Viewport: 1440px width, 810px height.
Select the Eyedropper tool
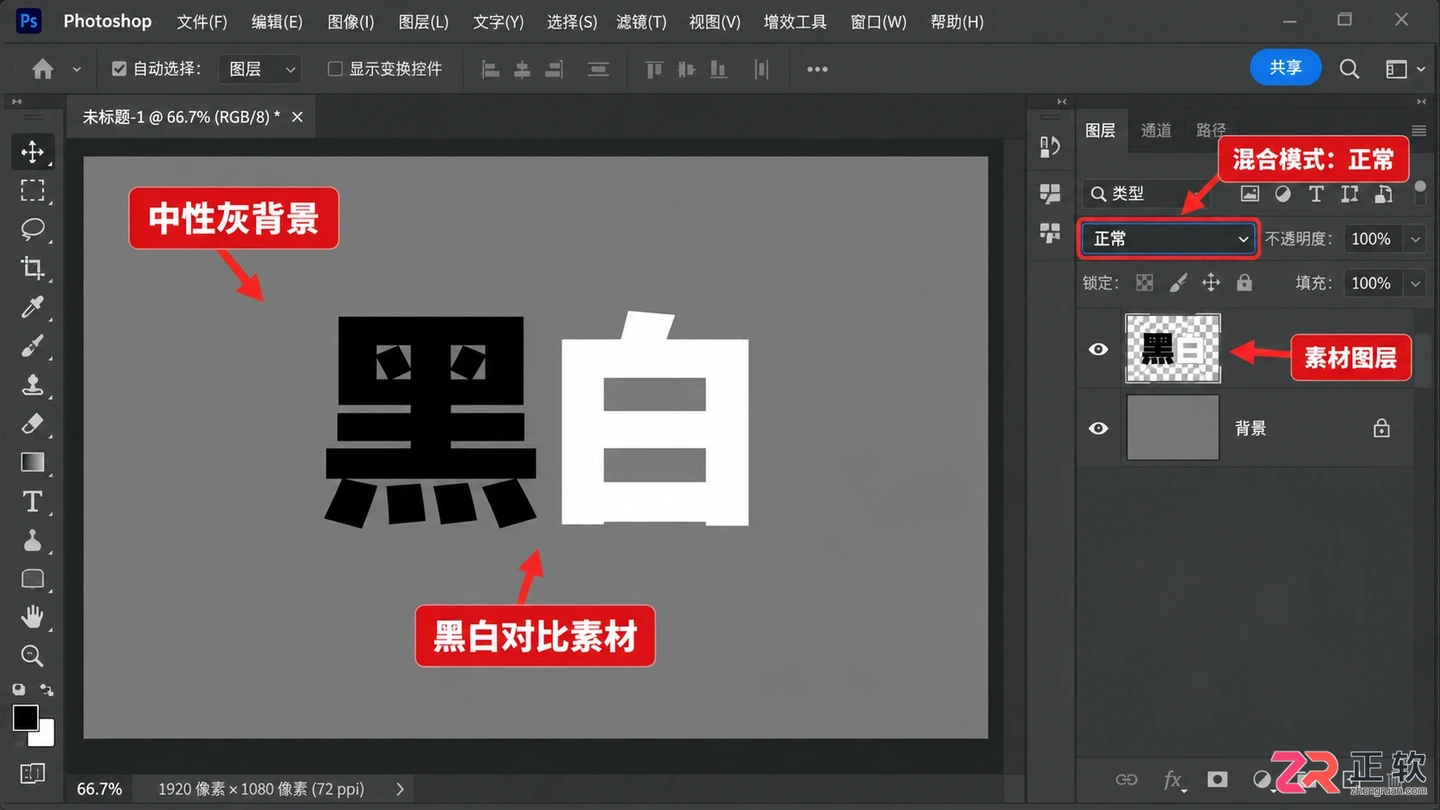point(32,307)
